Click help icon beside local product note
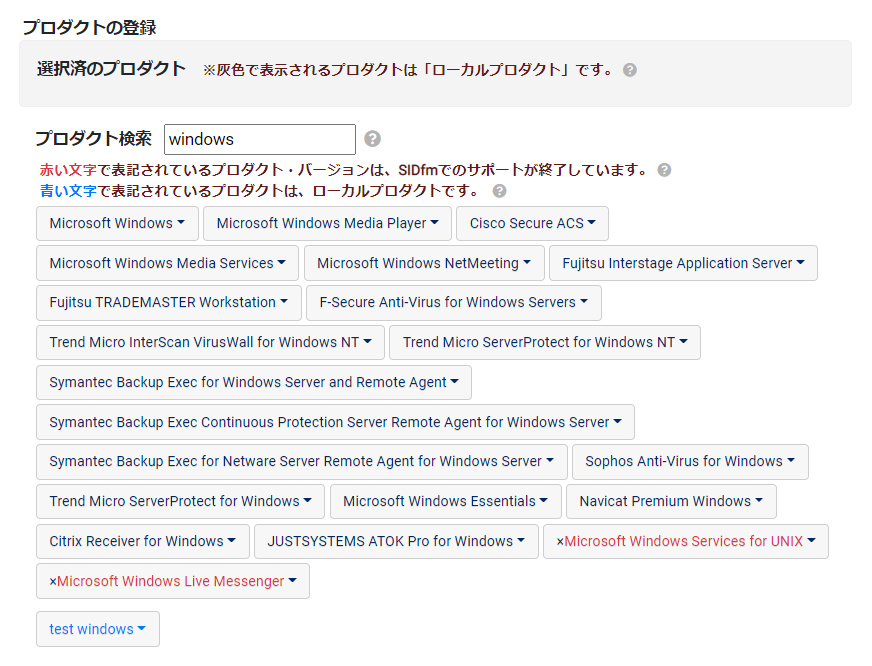The width and height of the screenshot is (872, 666). coord(630,70)
